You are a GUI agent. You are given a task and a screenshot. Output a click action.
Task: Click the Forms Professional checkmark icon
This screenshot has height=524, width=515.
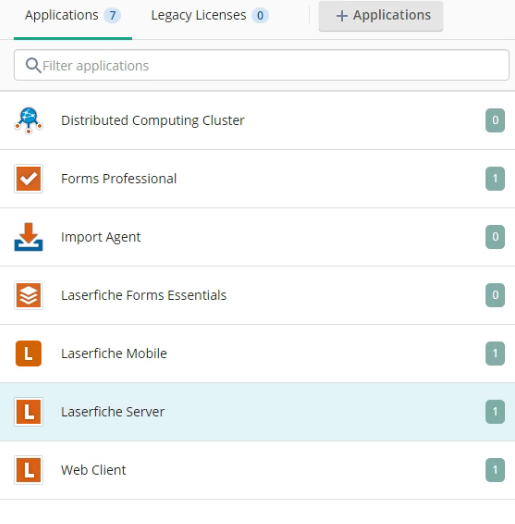pos(28,179)
